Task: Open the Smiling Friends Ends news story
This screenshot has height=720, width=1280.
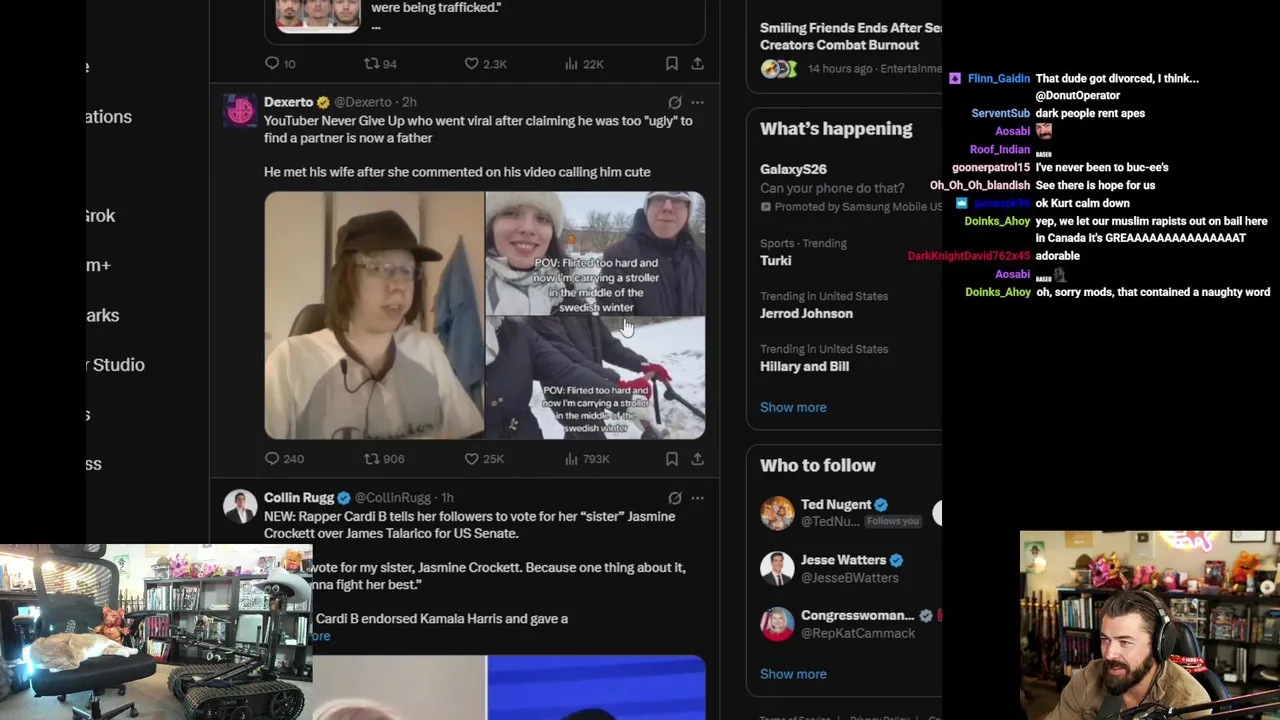Action: 850,37
